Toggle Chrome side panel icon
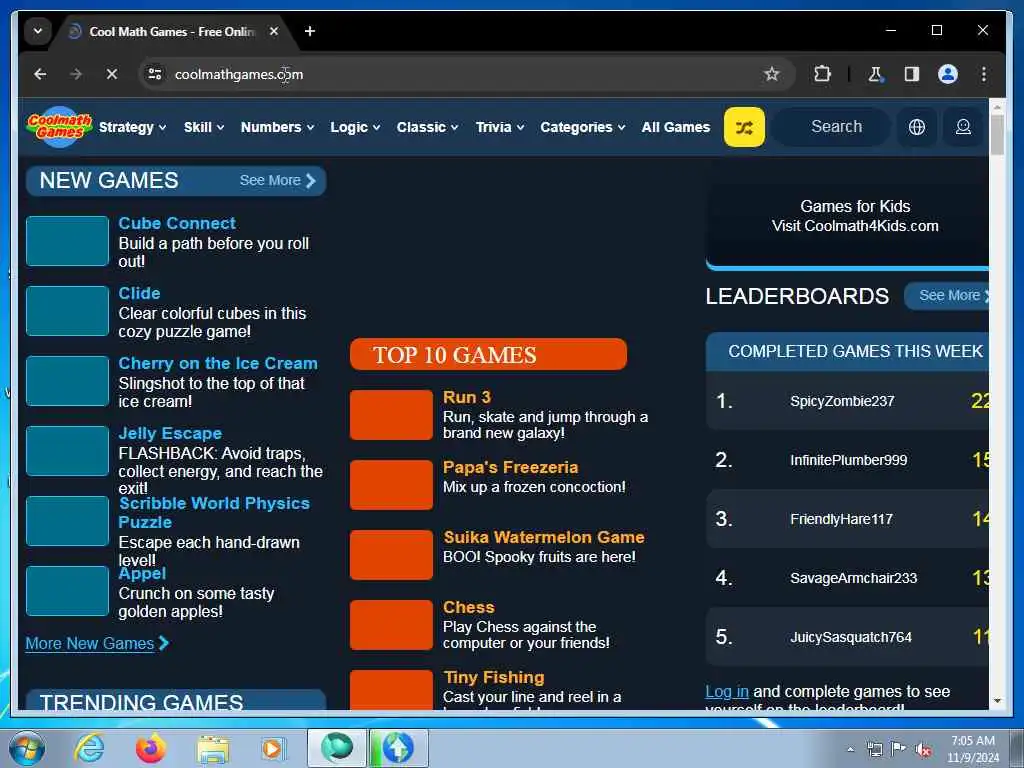The height and width of the screenshot is (768, 1024). [x=912, y=74]
